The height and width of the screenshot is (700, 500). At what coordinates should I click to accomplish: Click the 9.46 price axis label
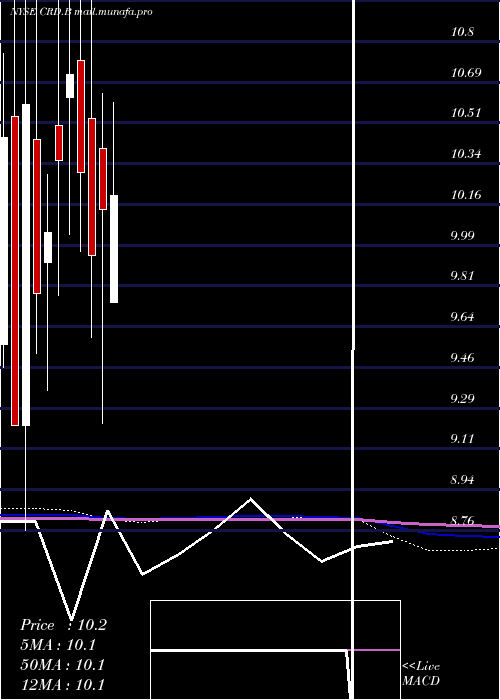click(463, 358)
